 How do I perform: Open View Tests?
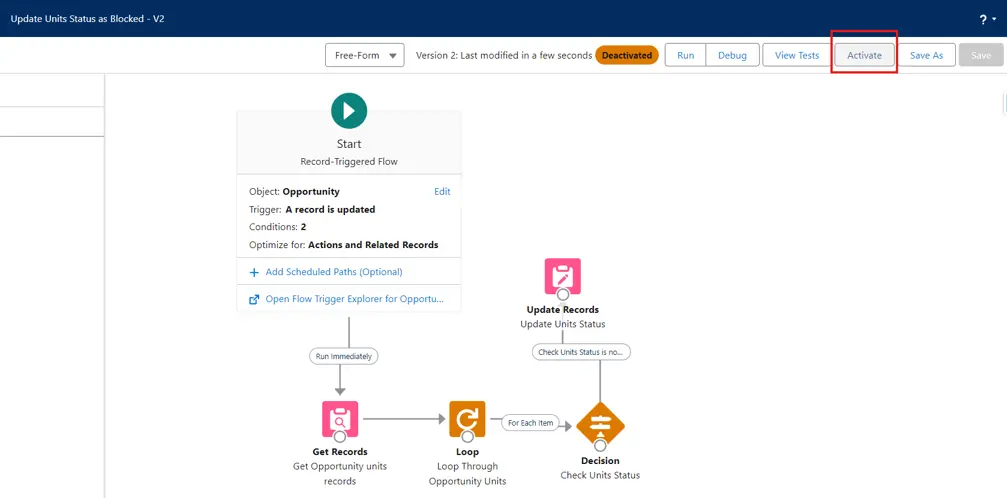pyautogui.click(x=797, y=55)
